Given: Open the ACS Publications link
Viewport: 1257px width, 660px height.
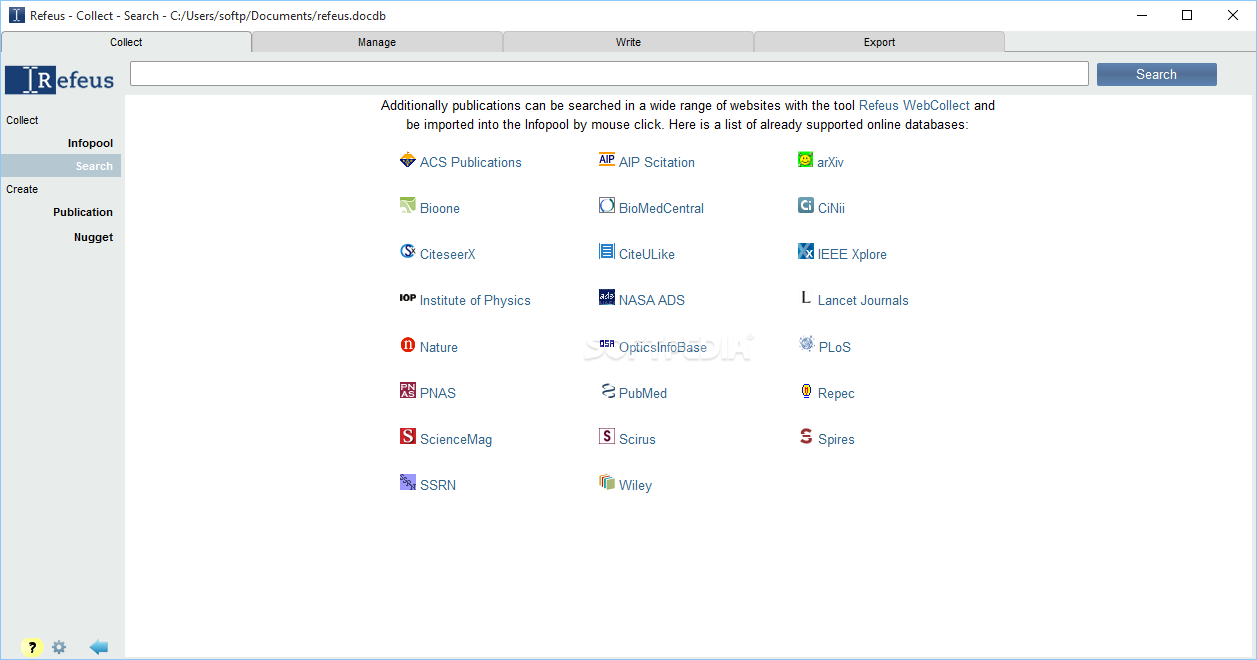Looking at the screenshot, I should click(471, 162).
